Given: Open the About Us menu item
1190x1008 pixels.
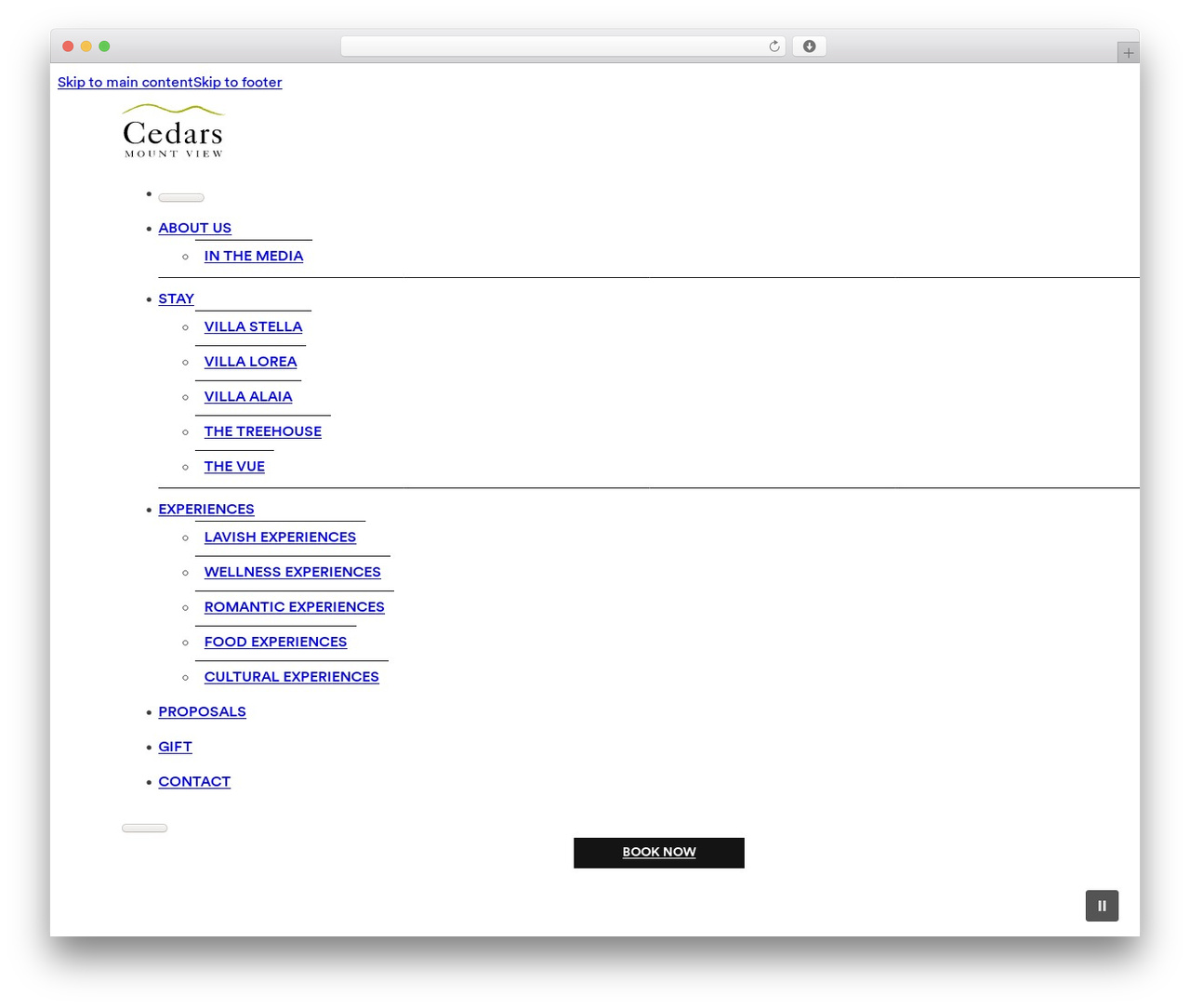Looking at the screenshot, I should click(x=195, y=228).
